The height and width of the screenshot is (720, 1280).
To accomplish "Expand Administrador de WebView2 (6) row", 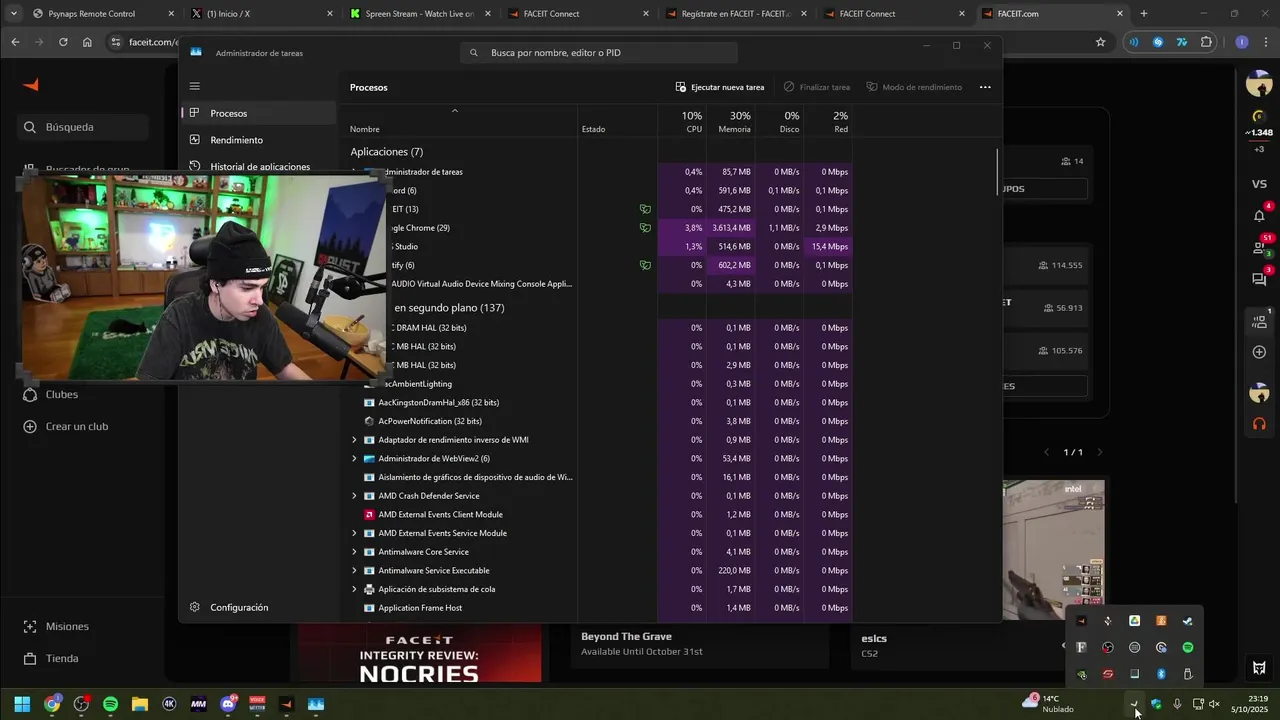I will (354, 459).
